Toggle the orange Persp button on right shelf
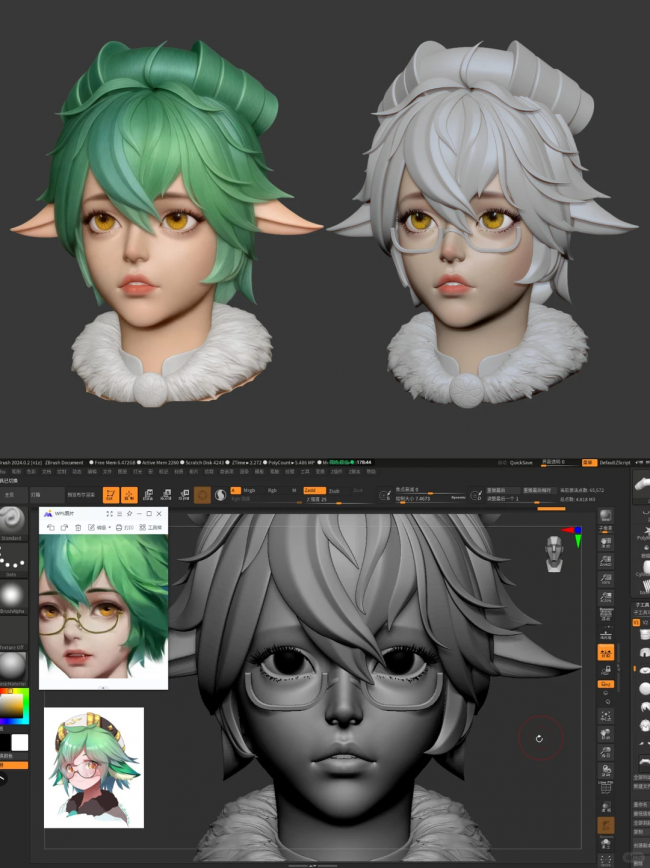This screenshot has height=868, width=650. tap(606, 652)
